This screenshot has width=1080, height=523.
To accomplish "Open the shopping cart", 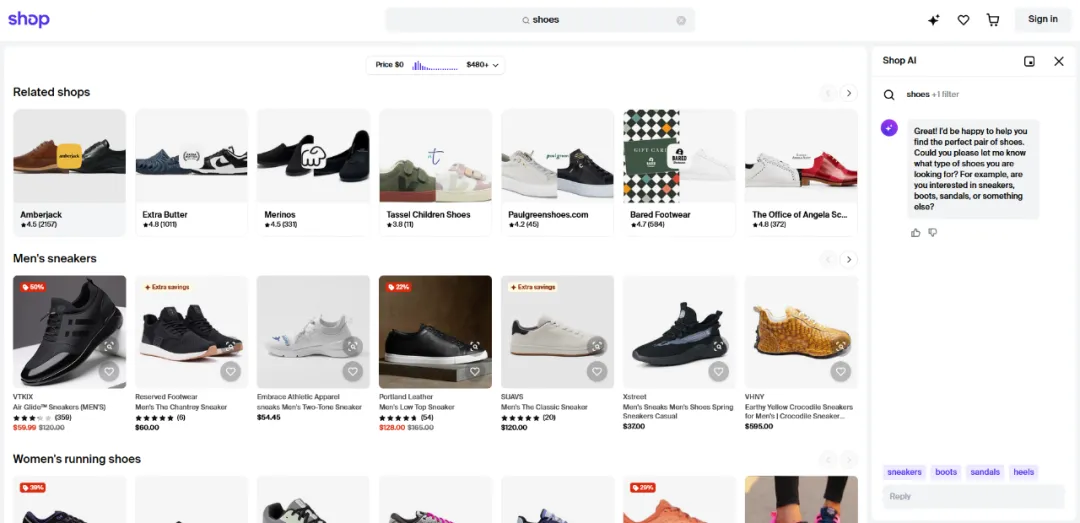I will point(993,20).
